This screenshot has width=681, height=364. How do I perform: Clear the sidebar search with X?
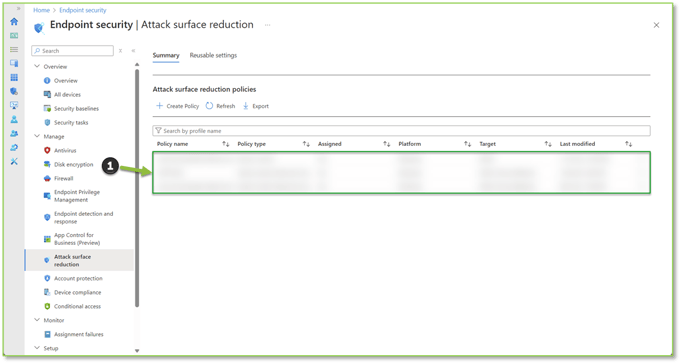click(x=120, y=51)
